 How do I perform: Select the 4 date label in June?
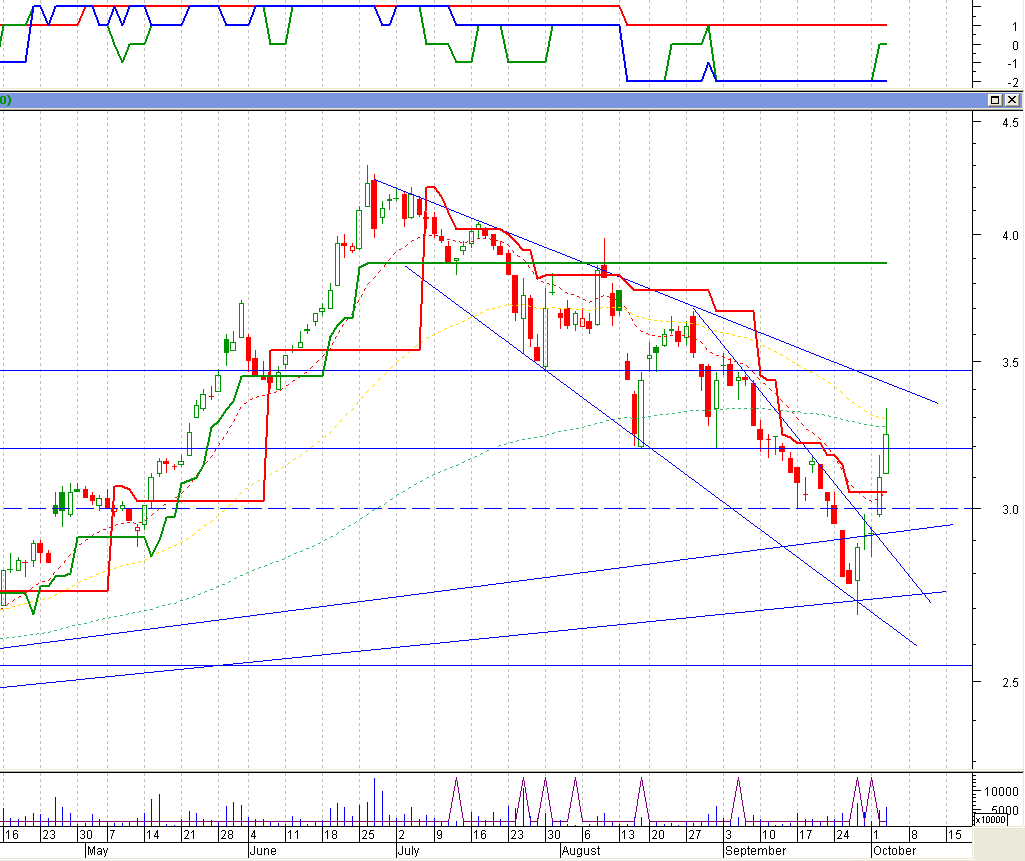(254, 835)
